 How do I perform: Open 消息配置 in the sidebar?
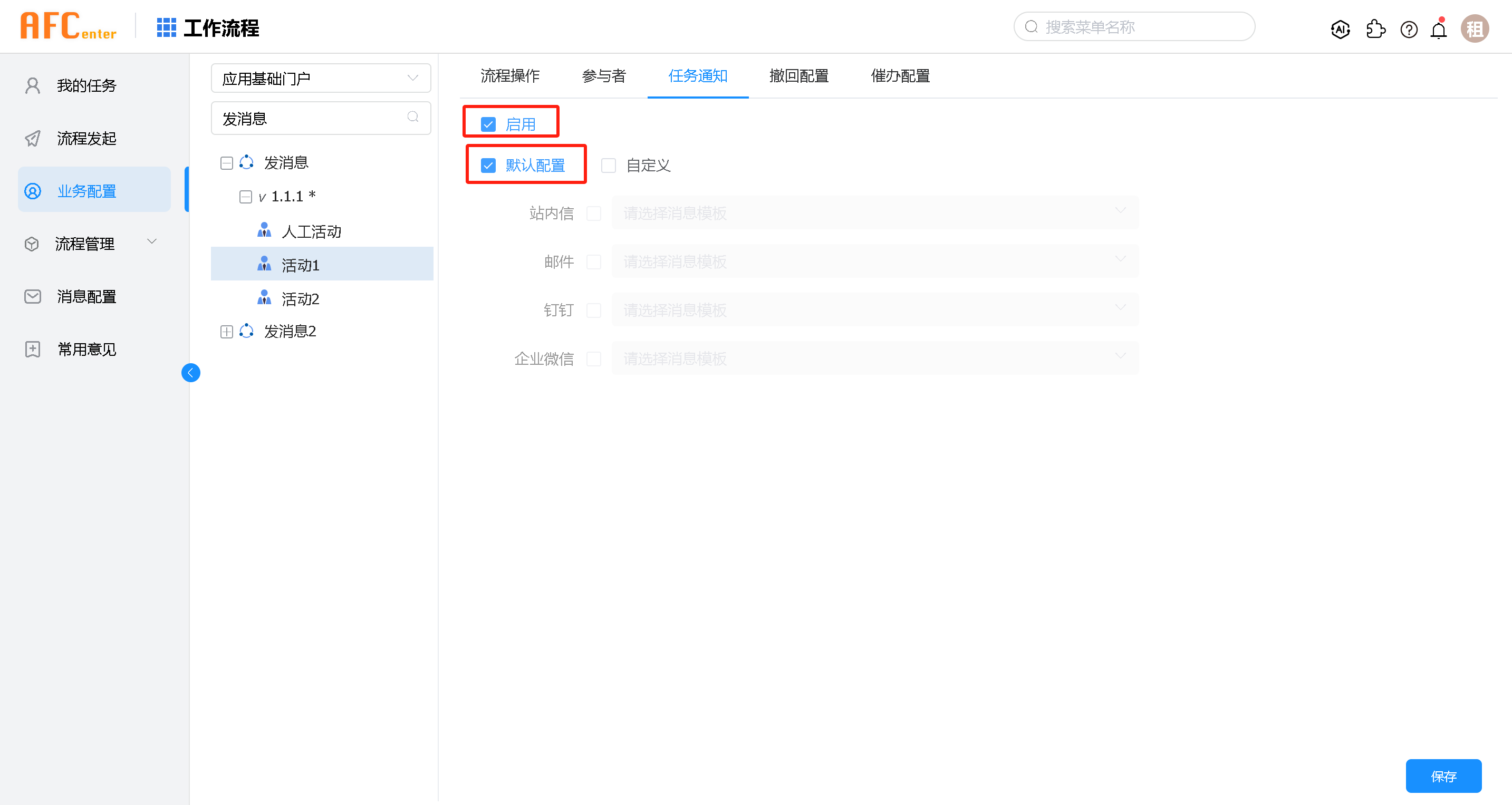(86, 296)
